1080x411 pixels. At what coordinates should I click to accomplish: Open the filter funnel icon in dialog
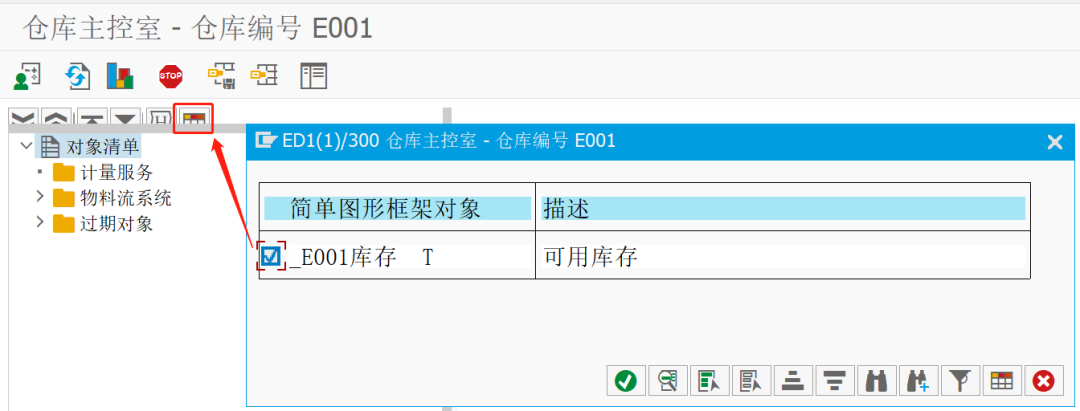coord(960,380)
